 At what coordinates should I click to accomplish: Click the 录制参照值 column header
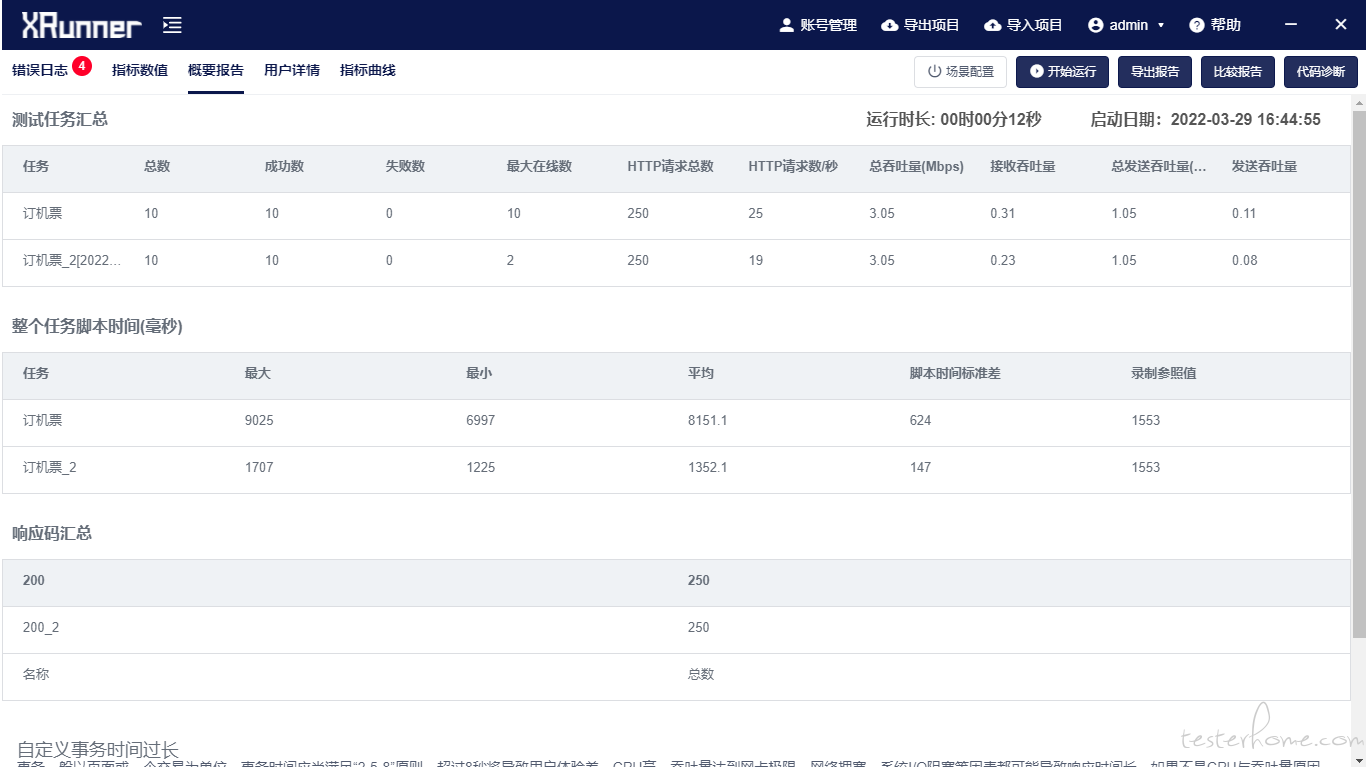pyautogui.click(x=1164, y=373)
